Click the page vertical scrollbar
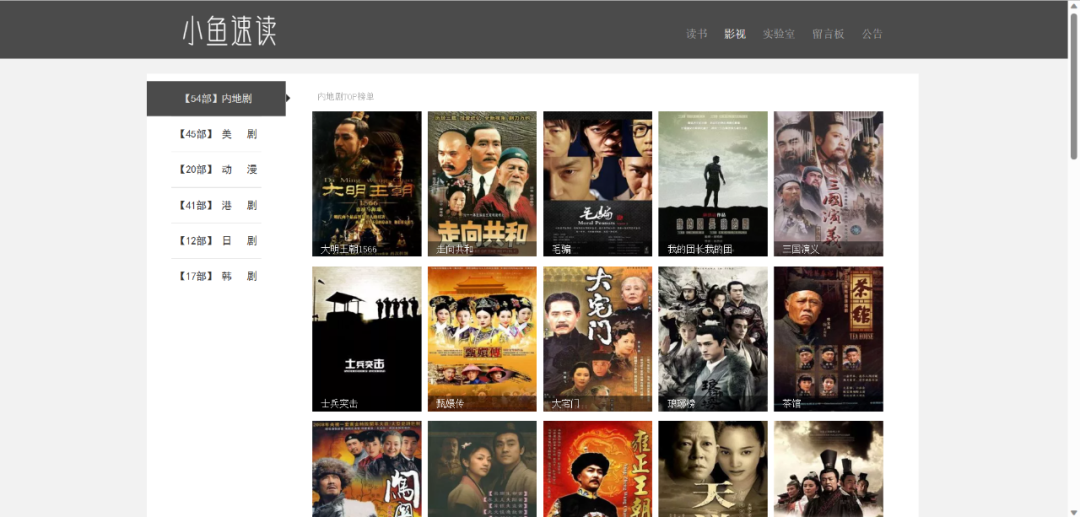This screenshot has width=1080, height=517. [x=1074, y=90]
